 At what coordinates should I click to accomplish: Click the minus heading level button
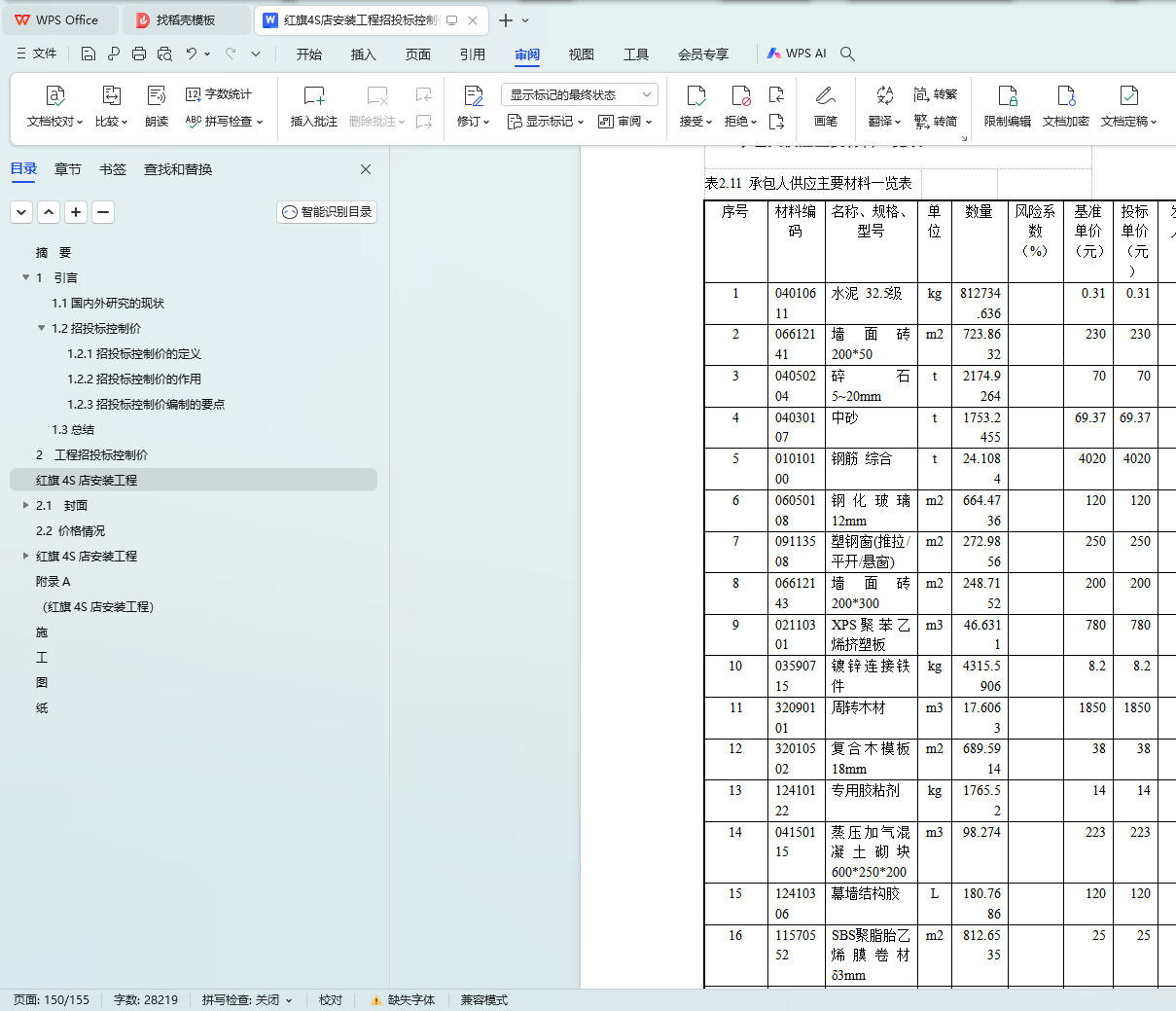(103, 212)
